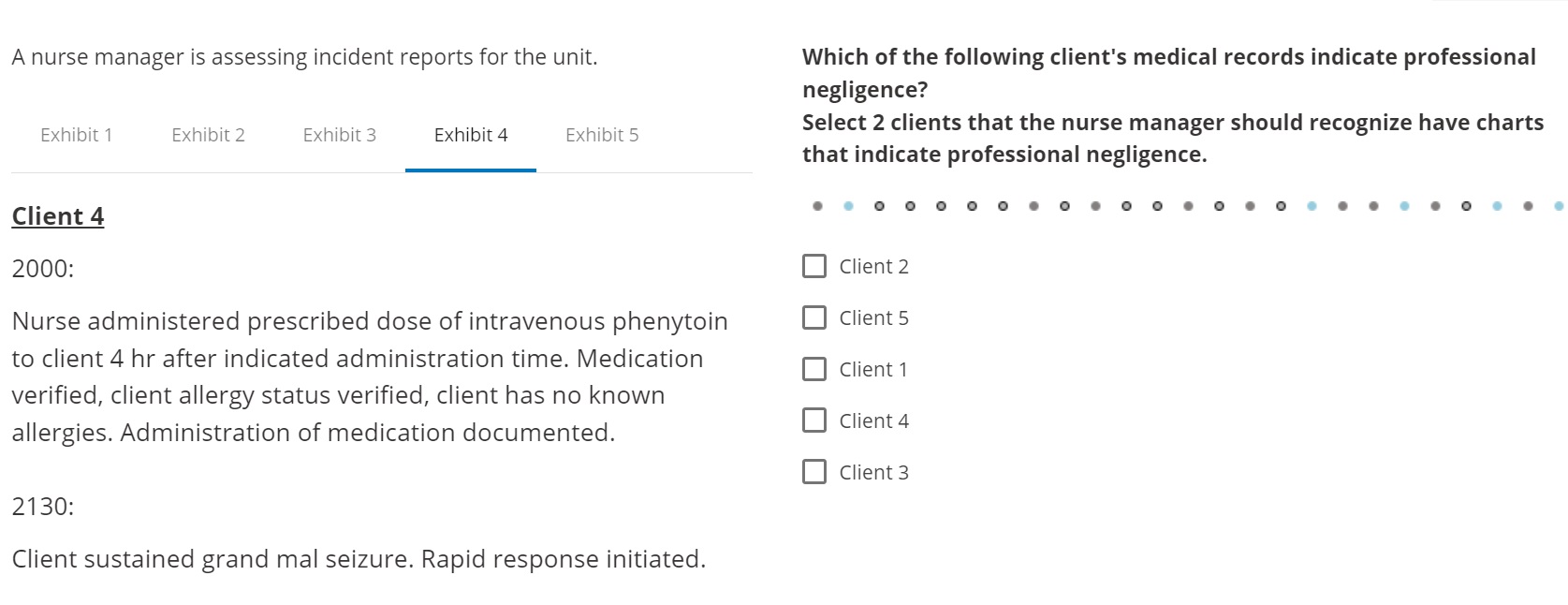Click the middle progress dot in the navigation row
Viewport: 1568px width, 605px height.
tap(1187, 204)
